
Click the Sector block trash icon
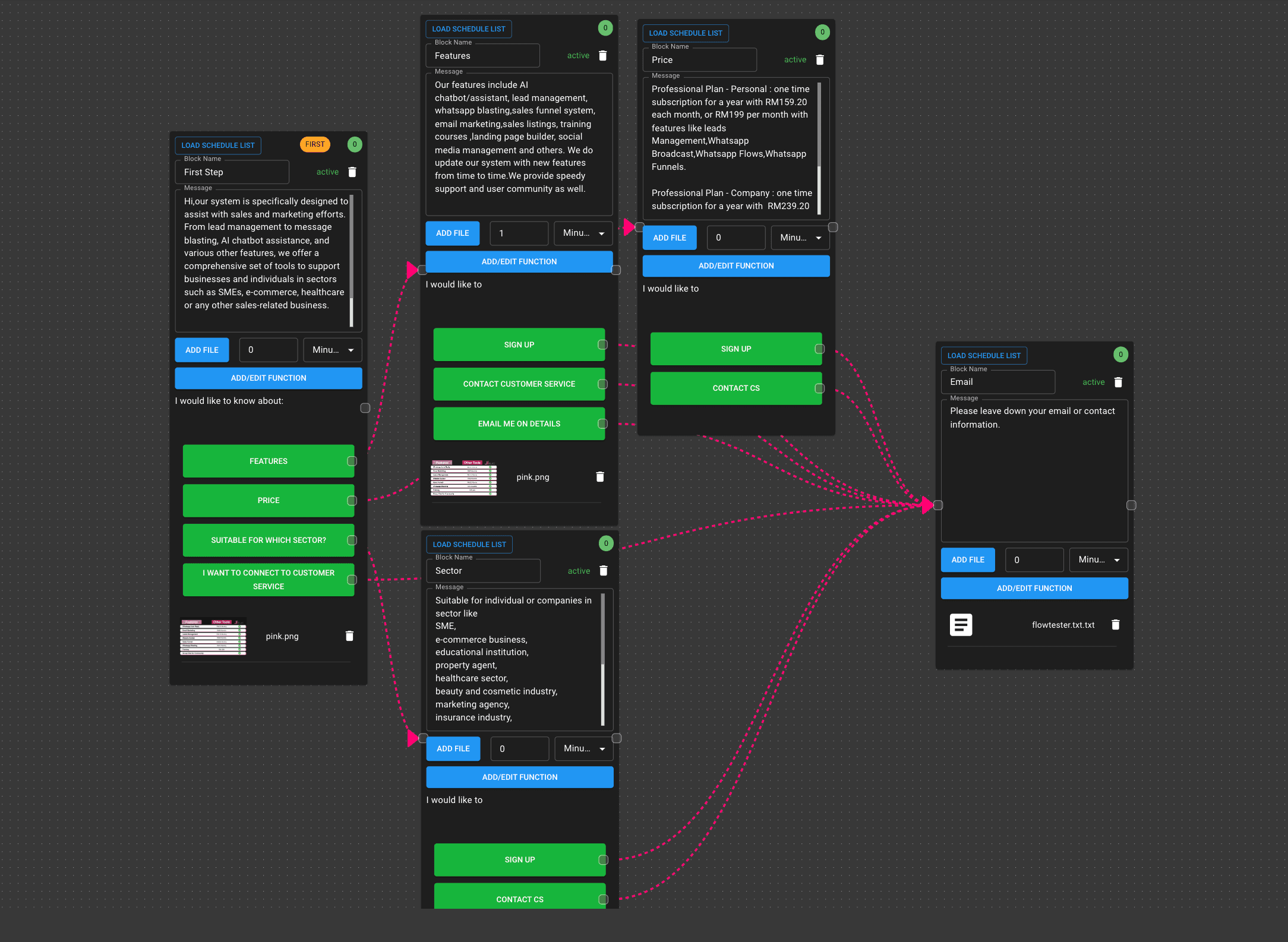(603, 571)
